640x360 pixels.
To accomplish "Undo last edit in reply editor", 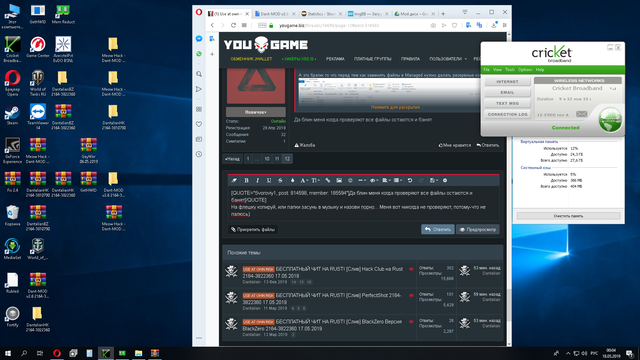I will pos(410,180).
